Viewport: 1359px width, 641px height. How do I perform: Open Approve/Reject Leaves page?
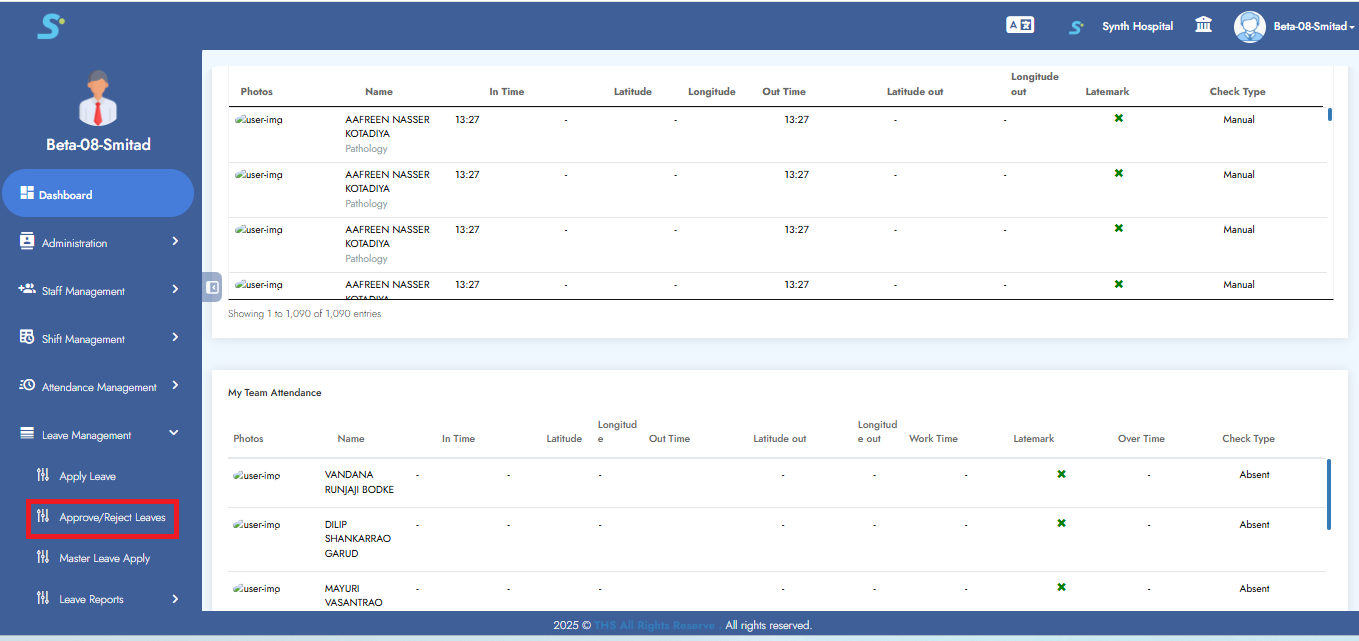112,517
